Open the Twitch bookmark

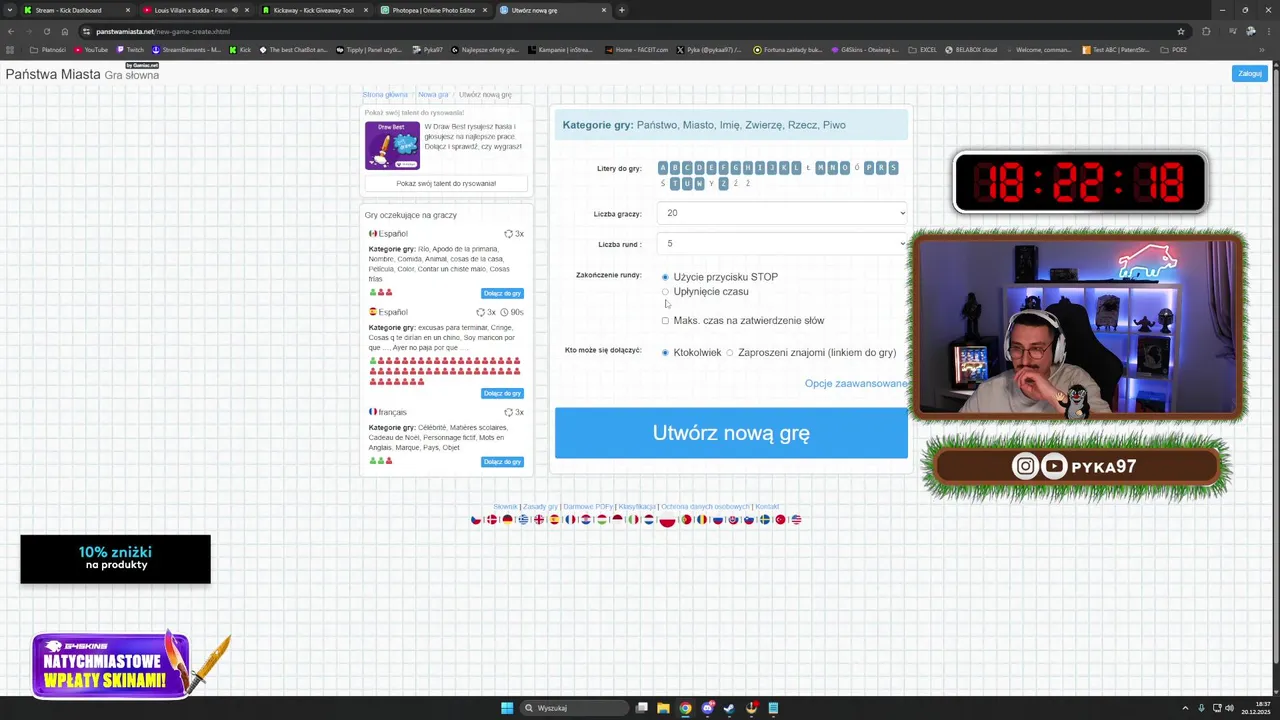[130, 49]
